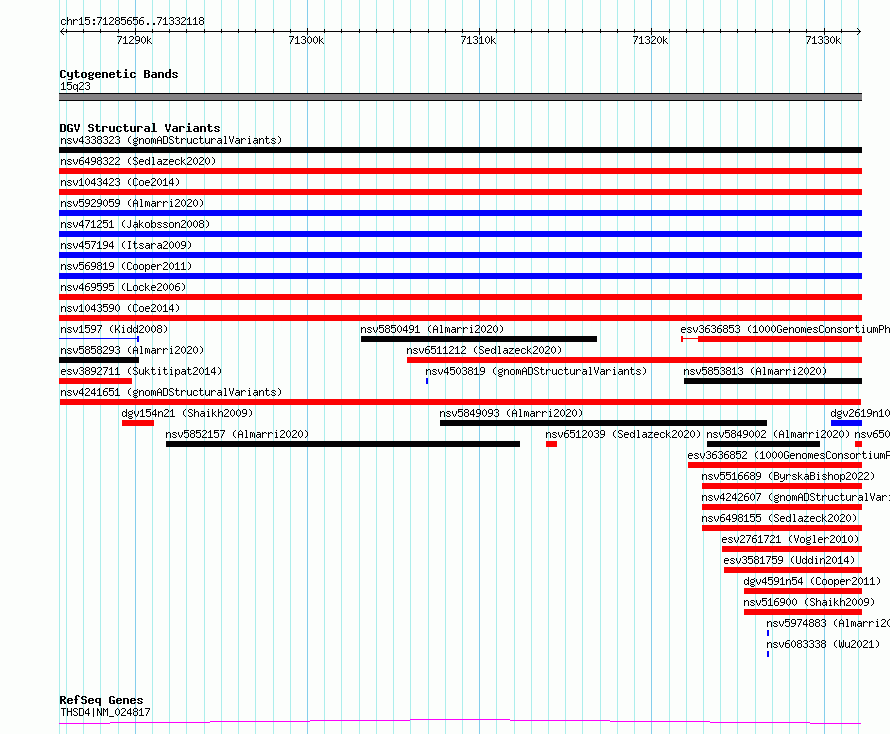Open nsv516900 (Shaikh2009) variant

pos(809,602)
